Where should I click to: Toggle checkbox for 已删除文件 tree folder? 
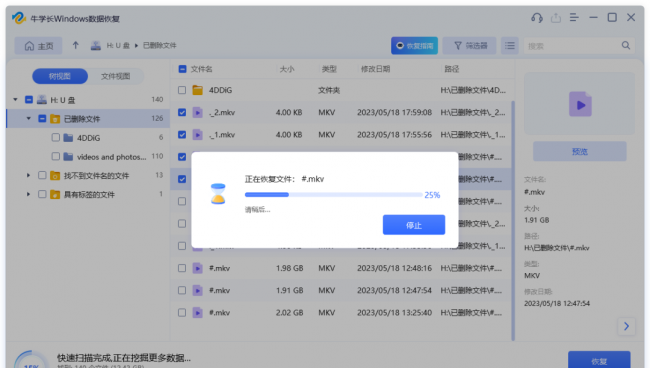tap(42, 119)
